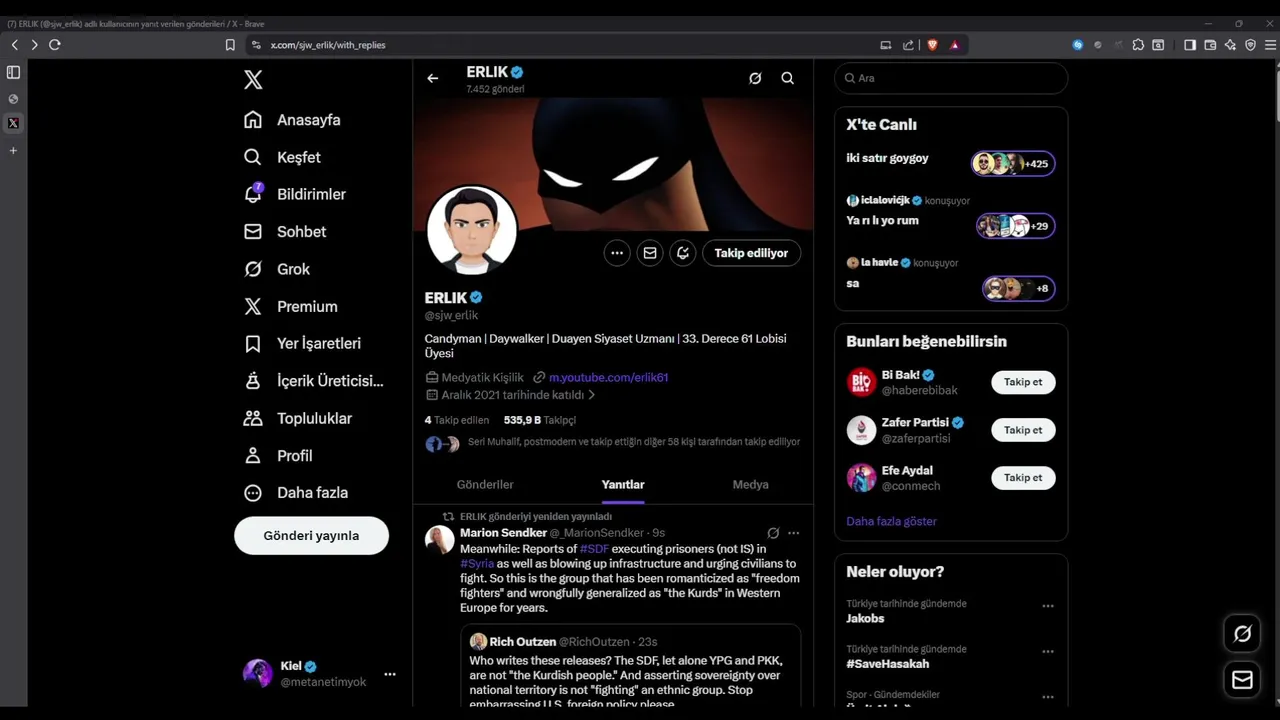
Task: Open 535,9 B Takipçi followers list
Action: pyautogui.click(x=540, y=420)
